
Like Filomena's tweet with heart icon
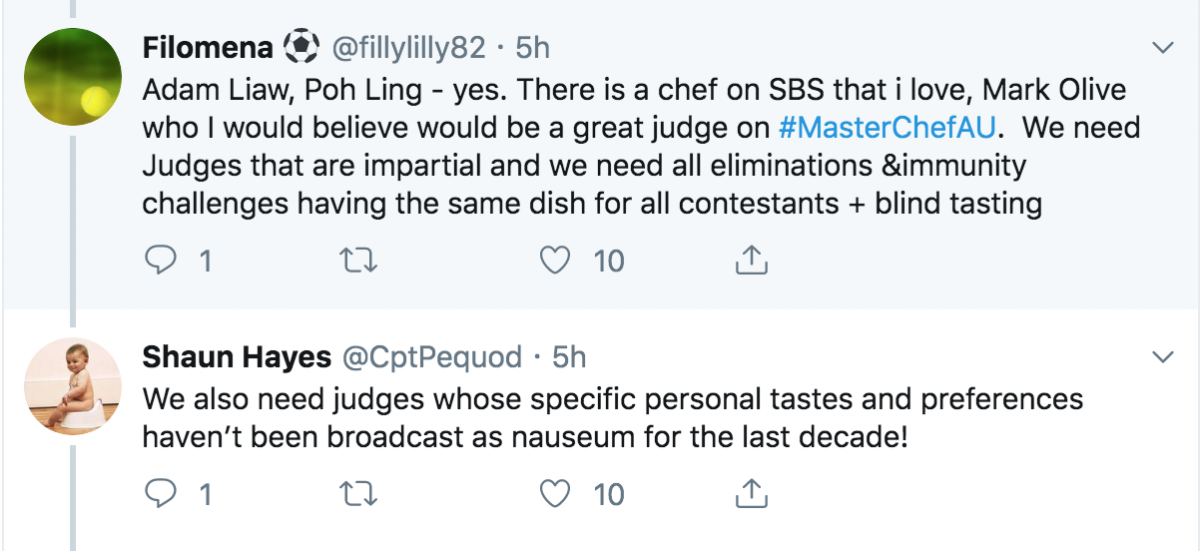click(x=553, y=261)
